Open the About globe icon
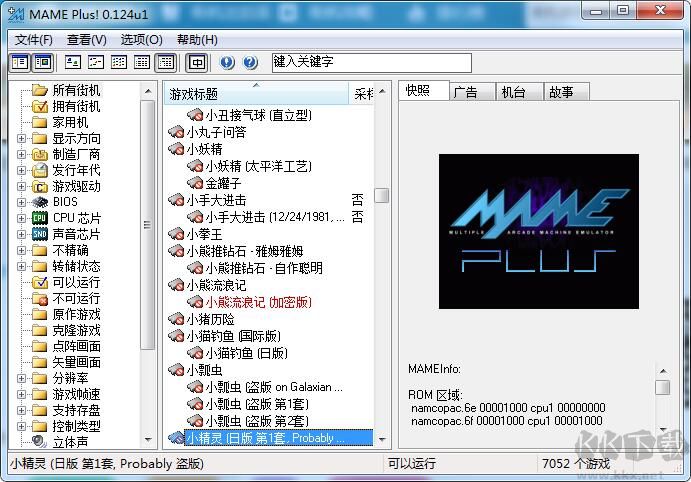The image size is (691, 482). (x=227, y=62)
